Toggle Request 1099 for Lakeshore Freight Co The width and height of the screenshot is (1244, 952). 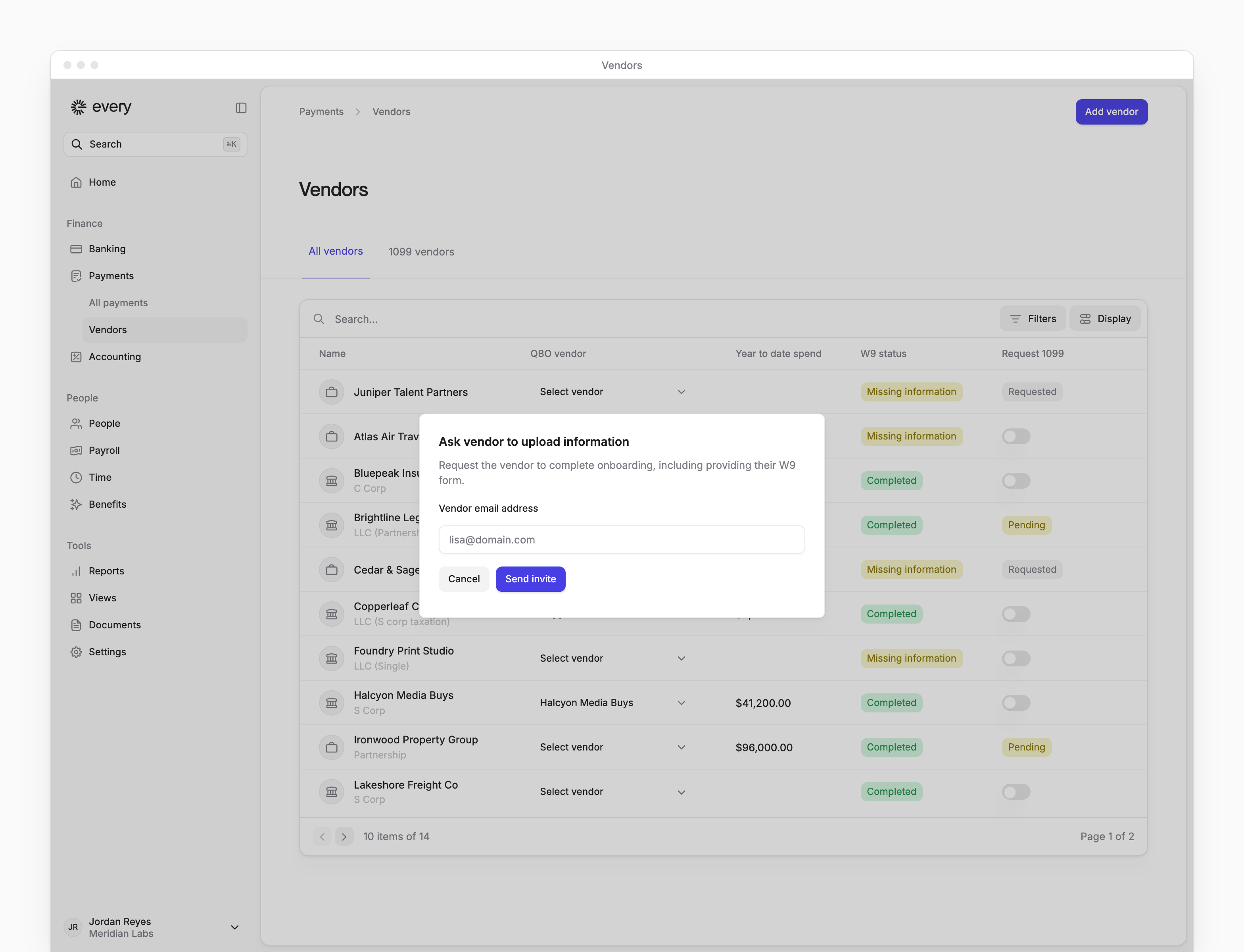[1016, 792]
